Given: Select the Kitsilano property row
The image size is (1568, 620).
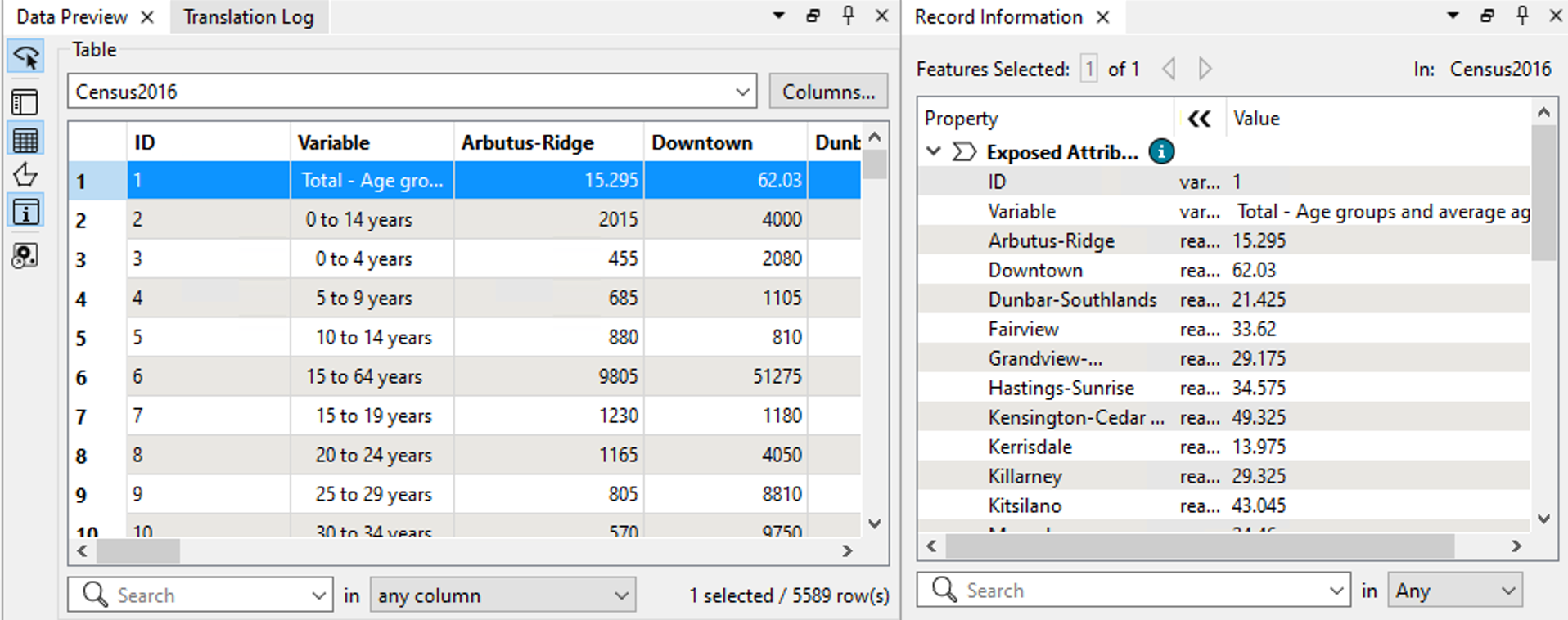Looking at the screenshot, I should (1223, 505).
